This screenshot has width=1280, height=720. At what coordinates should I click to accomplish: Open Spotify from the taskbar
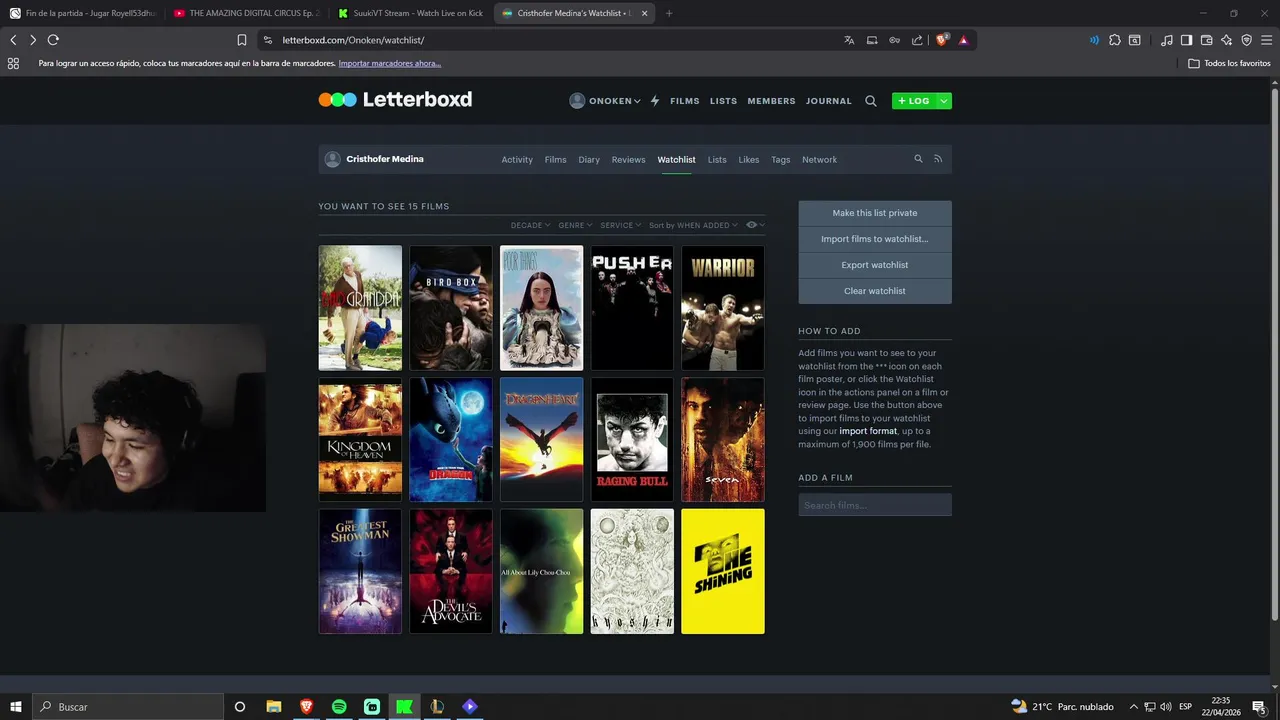click(x=339, y=706)
